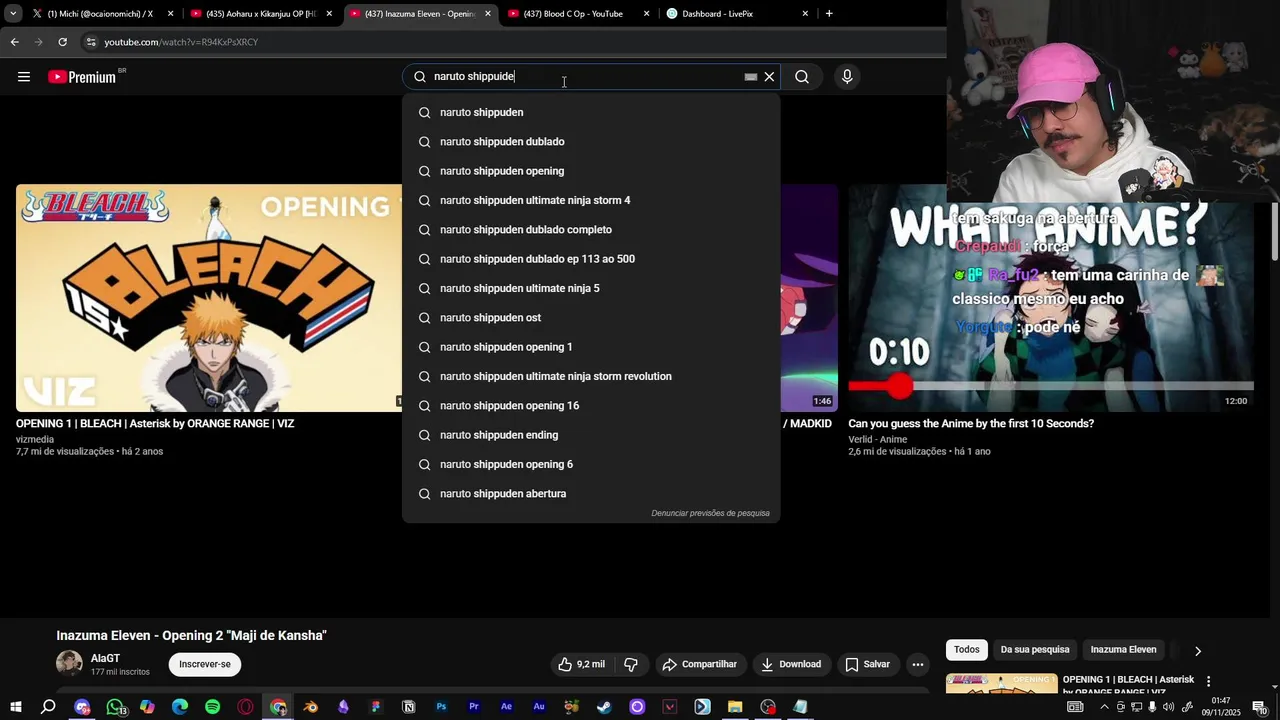The image size is (1280, 720).
Task: Open Adobe Audition from the taskbar
Action: (x=539, y=707)
